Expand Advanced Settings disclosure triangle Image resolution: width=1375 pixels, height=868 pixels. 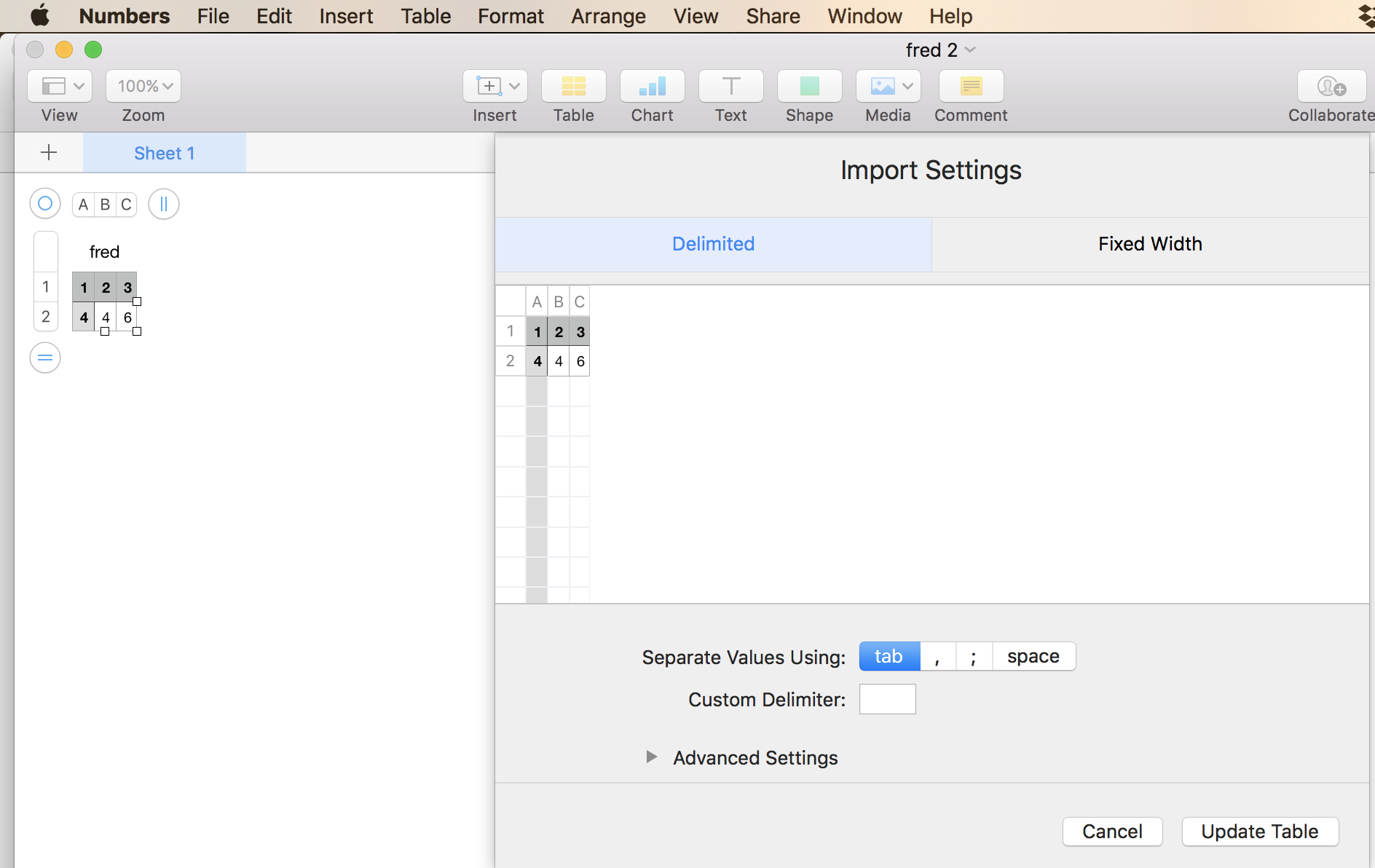pyautogui.click(x=652, y=757)
